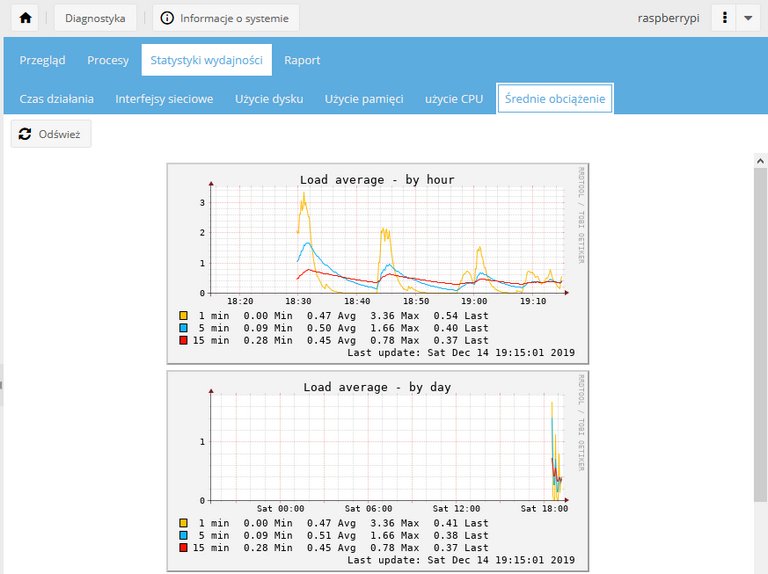Viewport: 768px width, 574px height.
Task: Open the three-dots options menu
Action: (x=723, y=18)
